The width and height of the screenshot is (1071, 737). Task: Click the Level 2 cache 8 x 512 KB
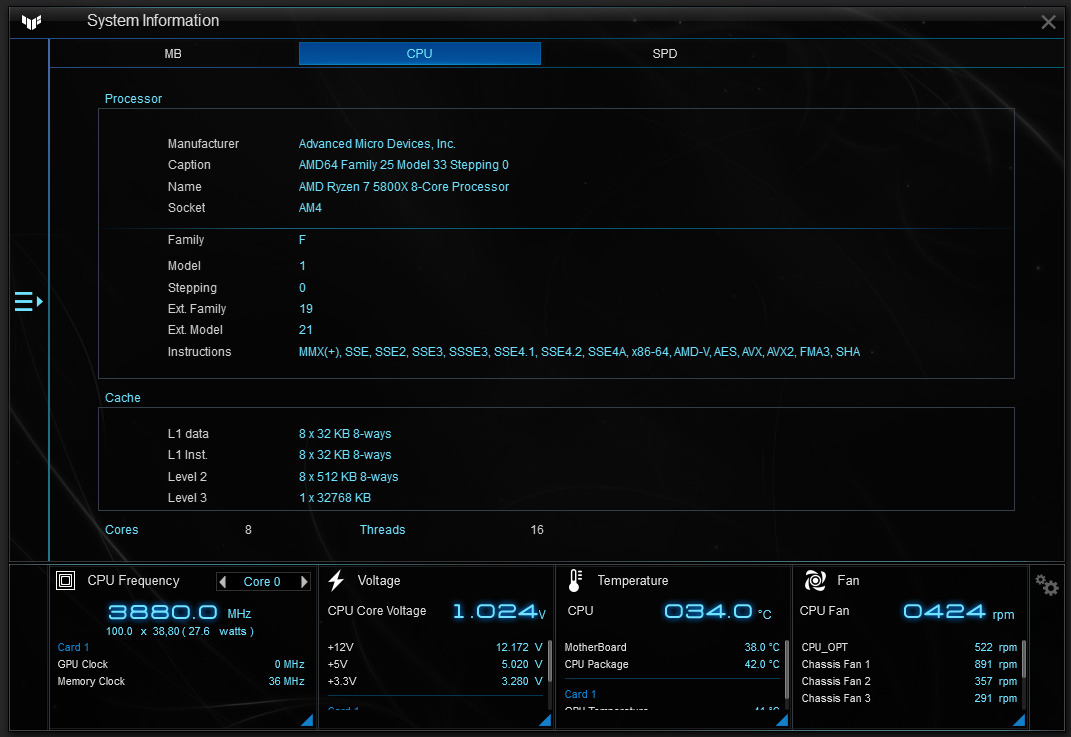click(x=348, y=477)
